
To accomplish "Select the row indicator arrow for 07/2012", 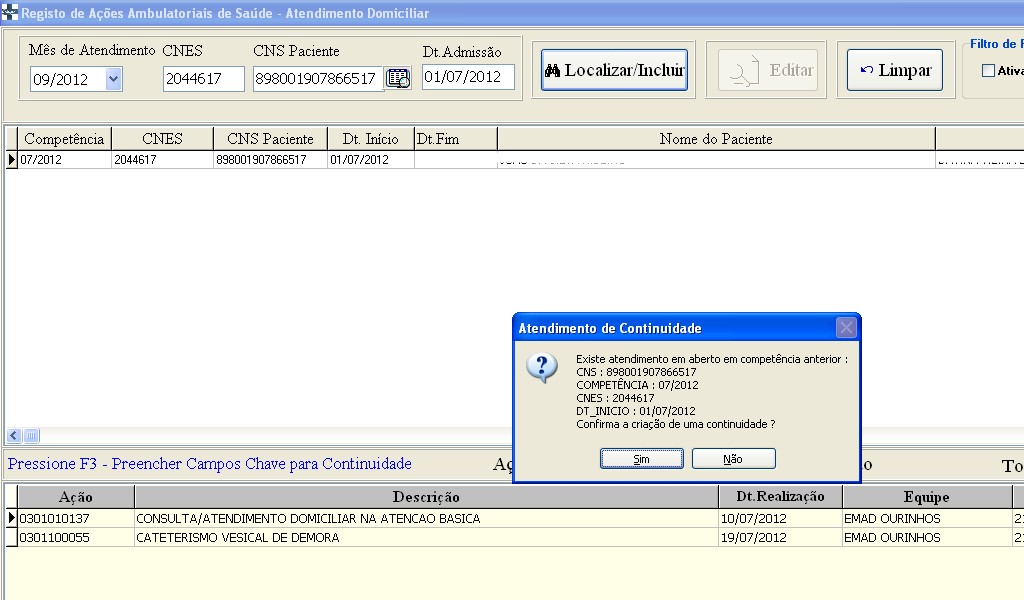I will click(x=11, y=159).
